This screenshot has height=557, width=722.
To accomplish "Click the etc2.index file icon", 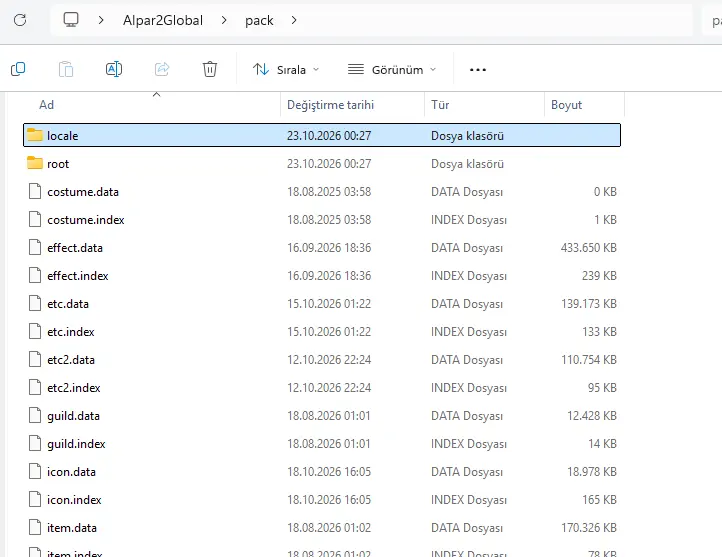I will coord(35,387).
